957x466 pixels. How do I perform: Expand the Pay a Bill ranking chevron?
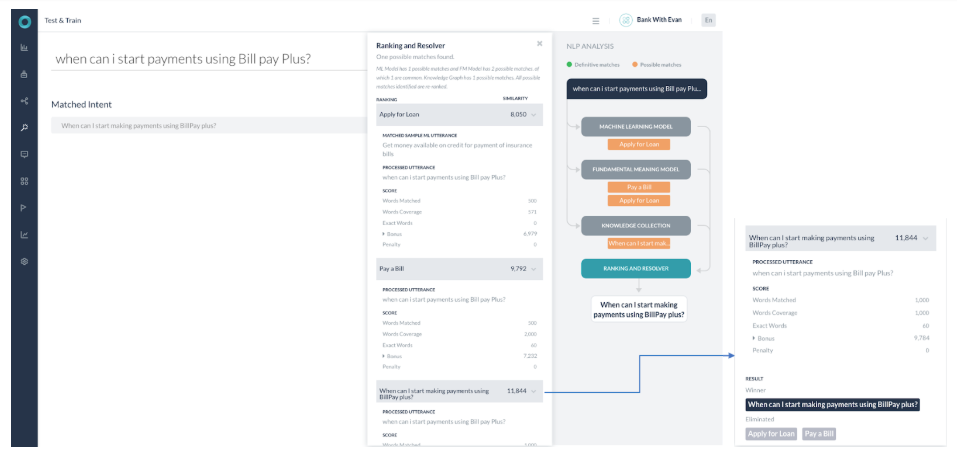tap(533, 269)
